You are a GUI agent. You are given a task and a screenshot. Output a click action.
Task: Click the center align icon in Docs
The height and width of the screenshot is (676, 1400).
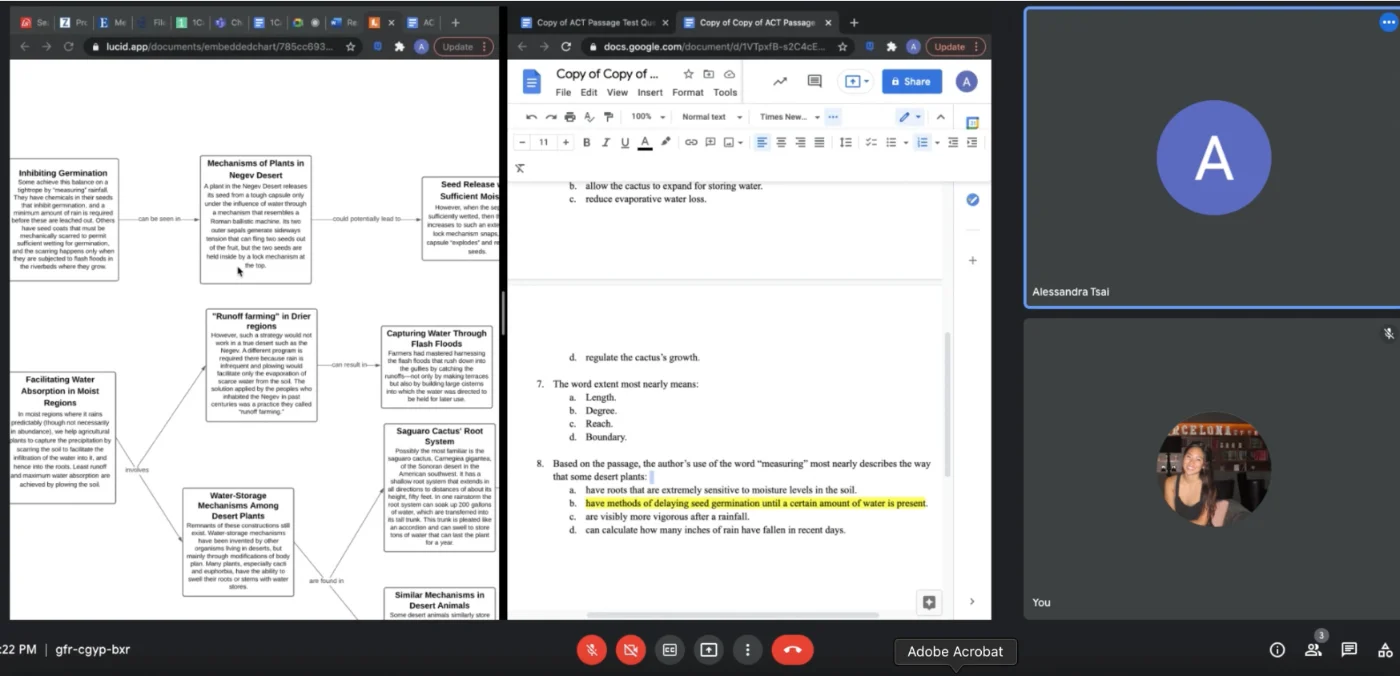(x=781, y=143)
